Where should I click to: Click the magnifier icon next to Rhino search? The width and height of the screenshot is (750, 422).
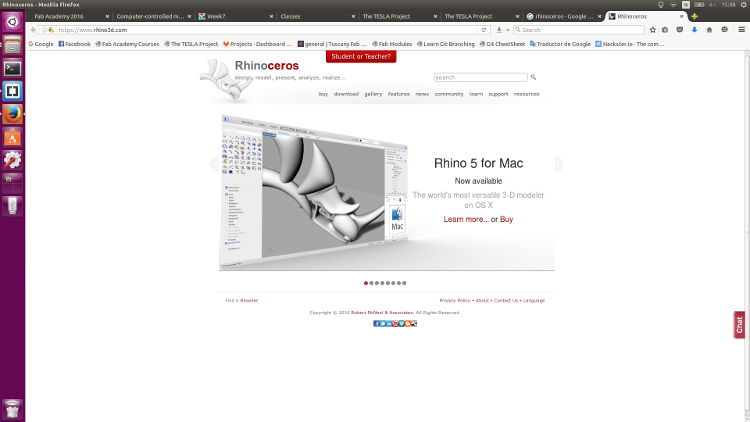533,77
